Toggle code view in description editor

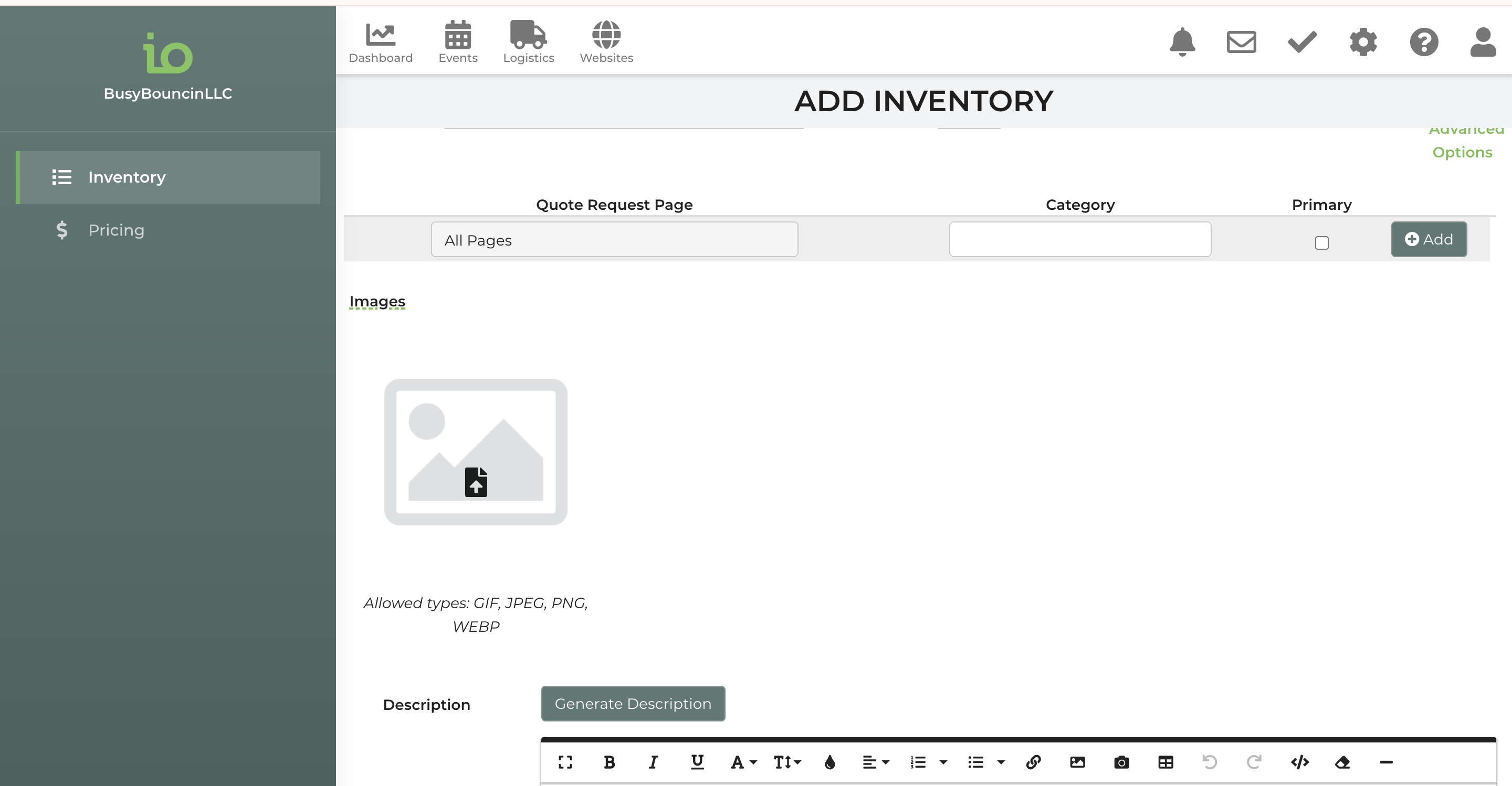(1299, 762)
